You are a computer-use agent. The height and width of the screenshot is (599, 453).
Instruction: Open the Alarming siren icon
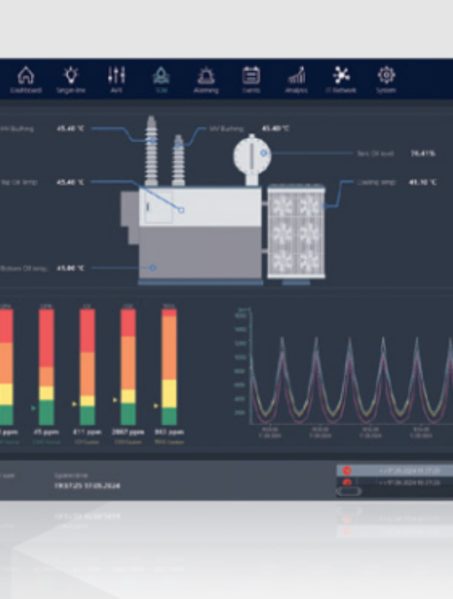pos(206,75)
